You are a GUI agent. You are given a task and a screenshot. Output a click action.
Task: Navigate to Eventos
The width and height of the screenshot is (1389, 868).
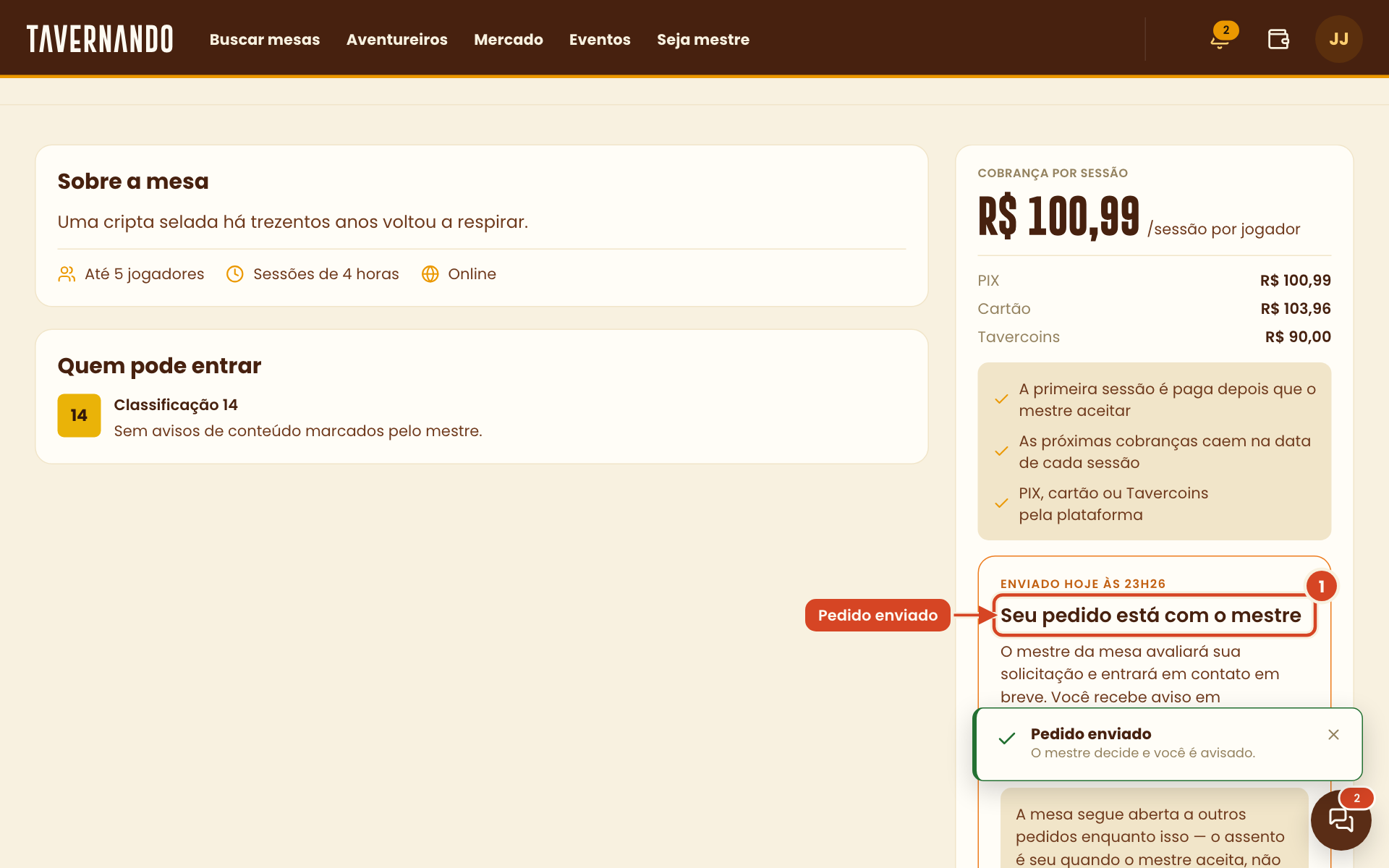(600, 39)
